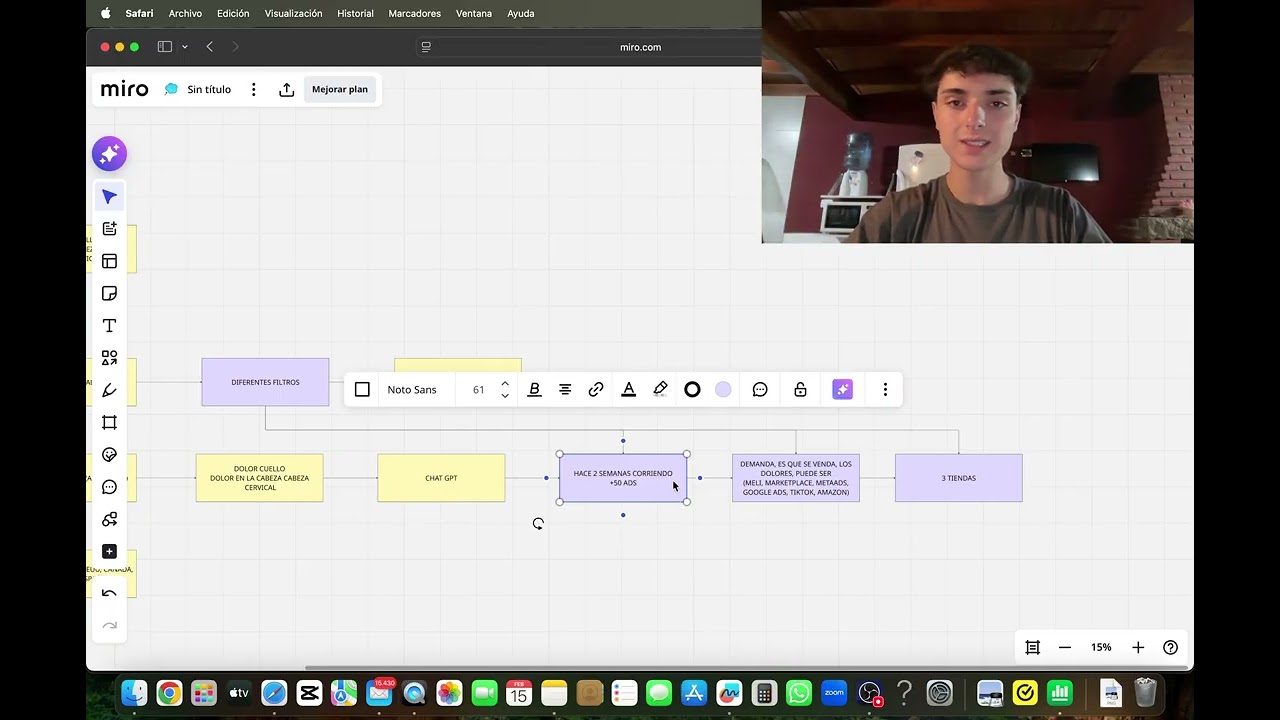Open more options in floating toolbar
The image size is (1280, 720).
coord(885,390)
